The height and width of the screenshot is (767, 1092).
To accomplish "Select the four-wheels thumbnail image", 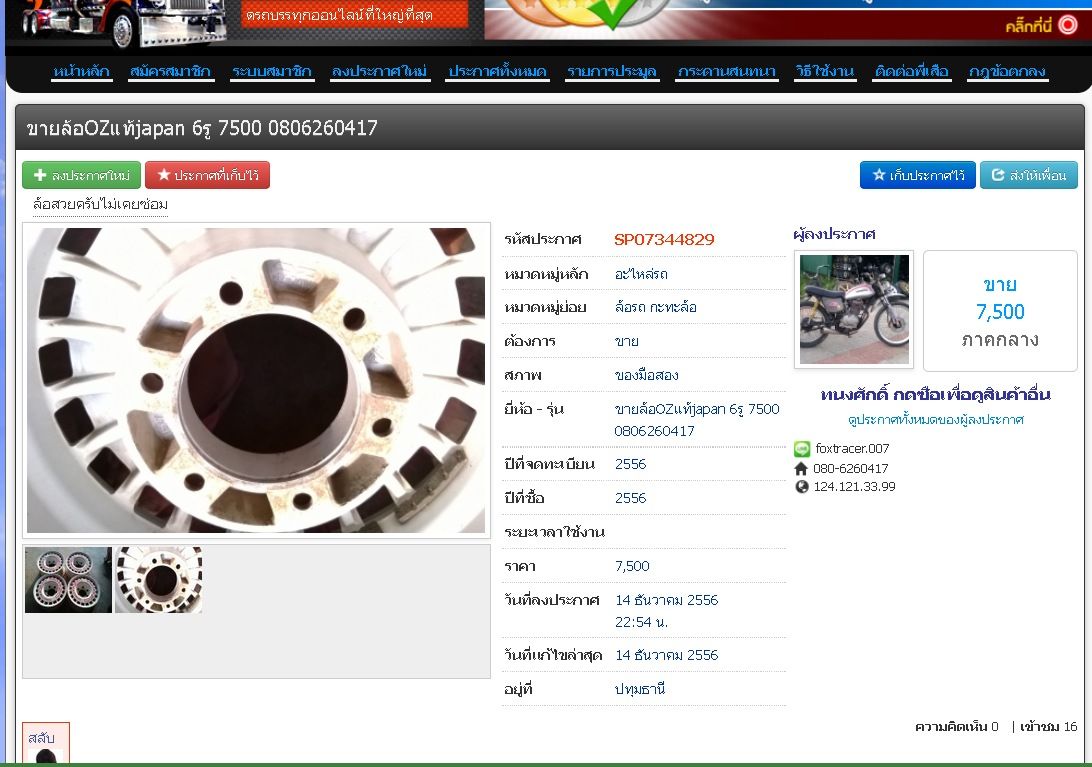I will point(68,580).
